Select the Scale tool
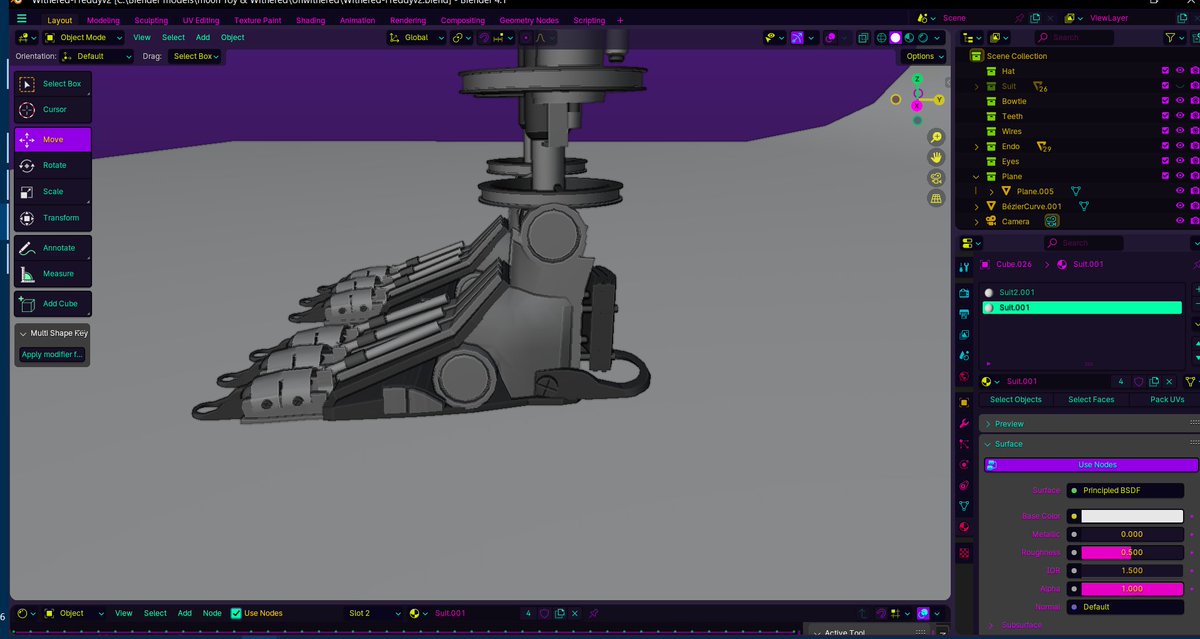 [53, 192]
